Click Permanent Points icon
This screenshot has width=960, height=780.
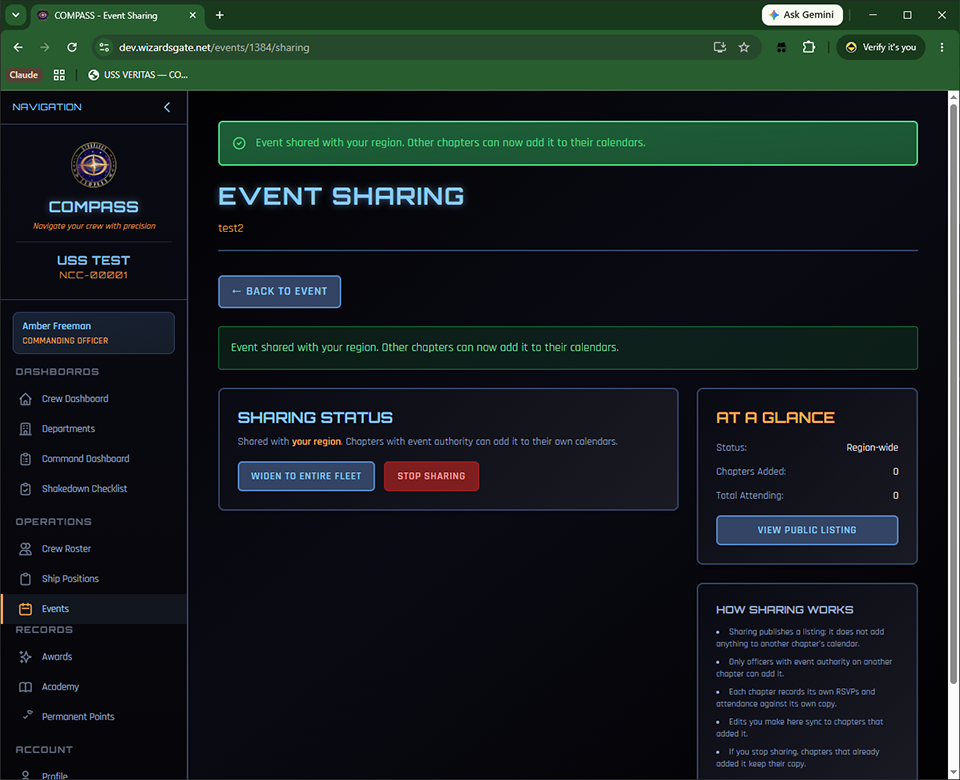(27, 714)
